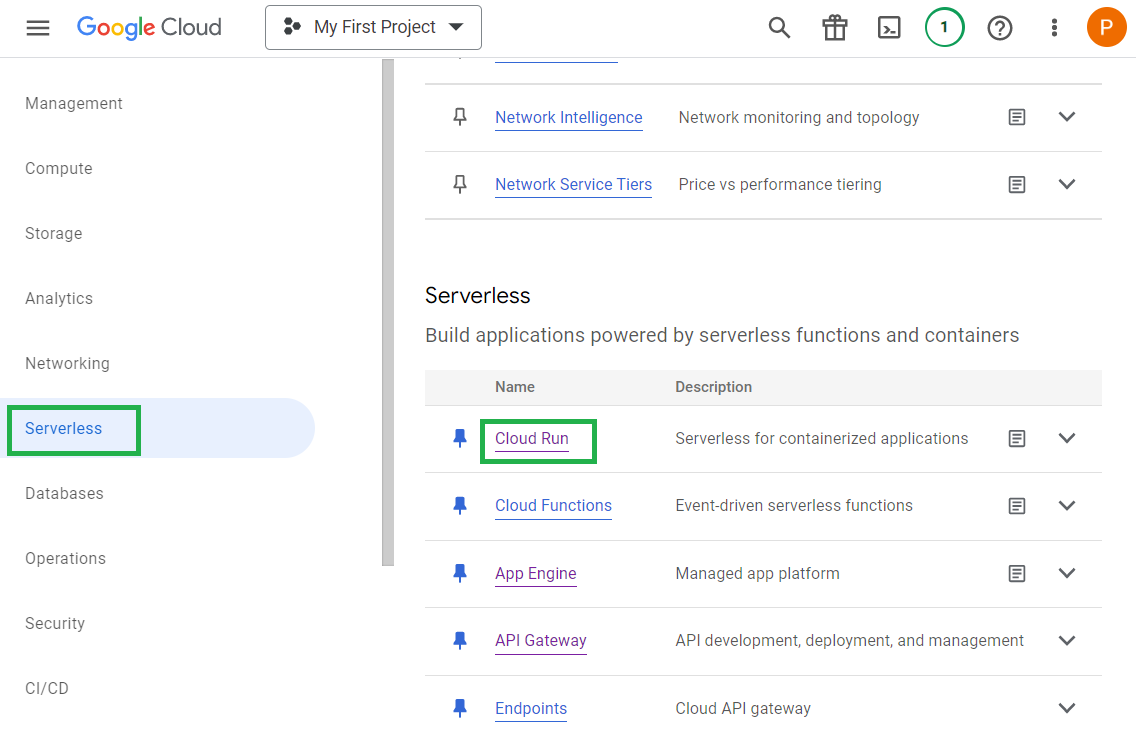Open the help question mark icon
The image size is (1136, 734).
coord(1000,28)
